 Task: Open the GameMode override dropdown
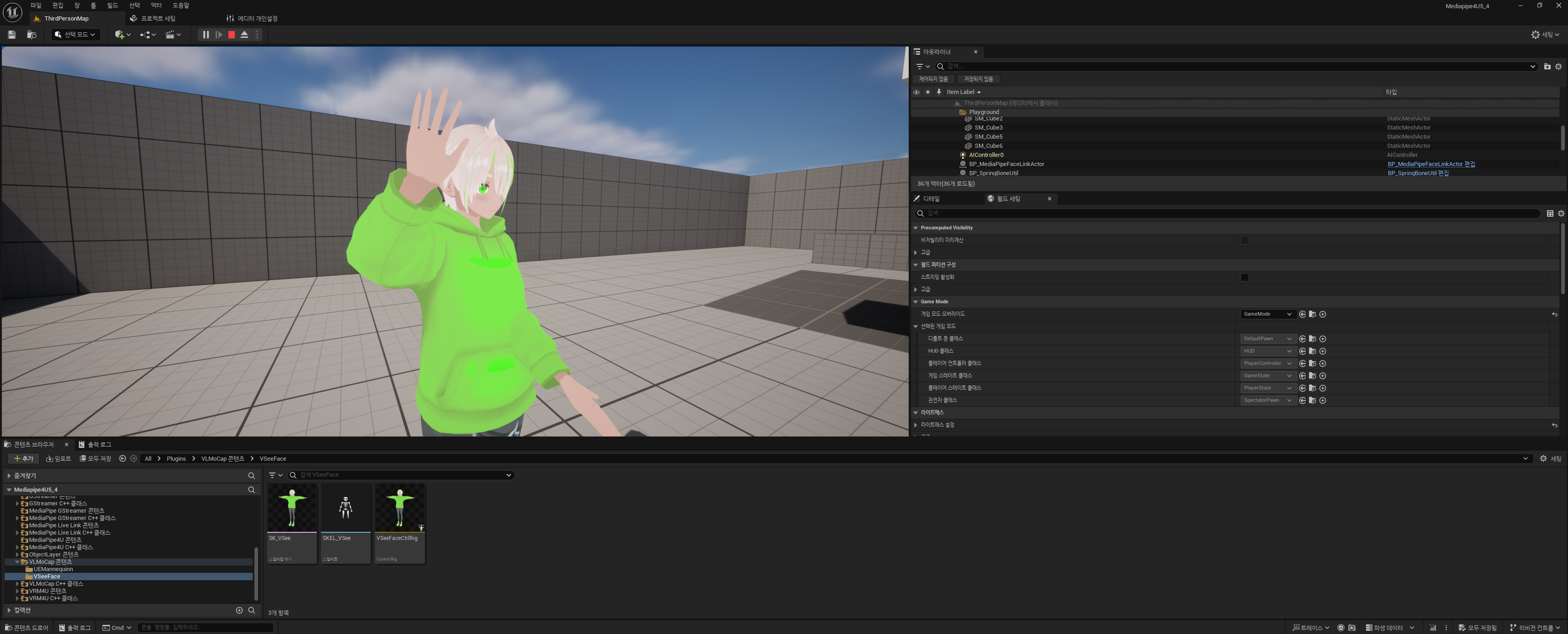(1268, 314)
